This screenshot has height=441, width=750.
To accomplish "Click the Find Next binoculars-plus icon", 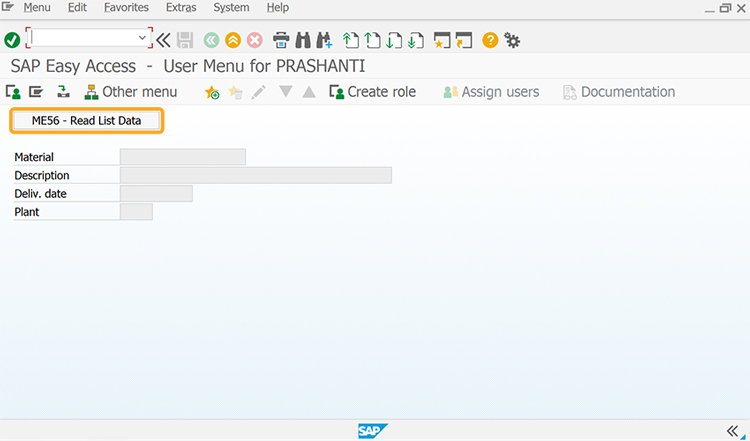I will tap(324, 40).
